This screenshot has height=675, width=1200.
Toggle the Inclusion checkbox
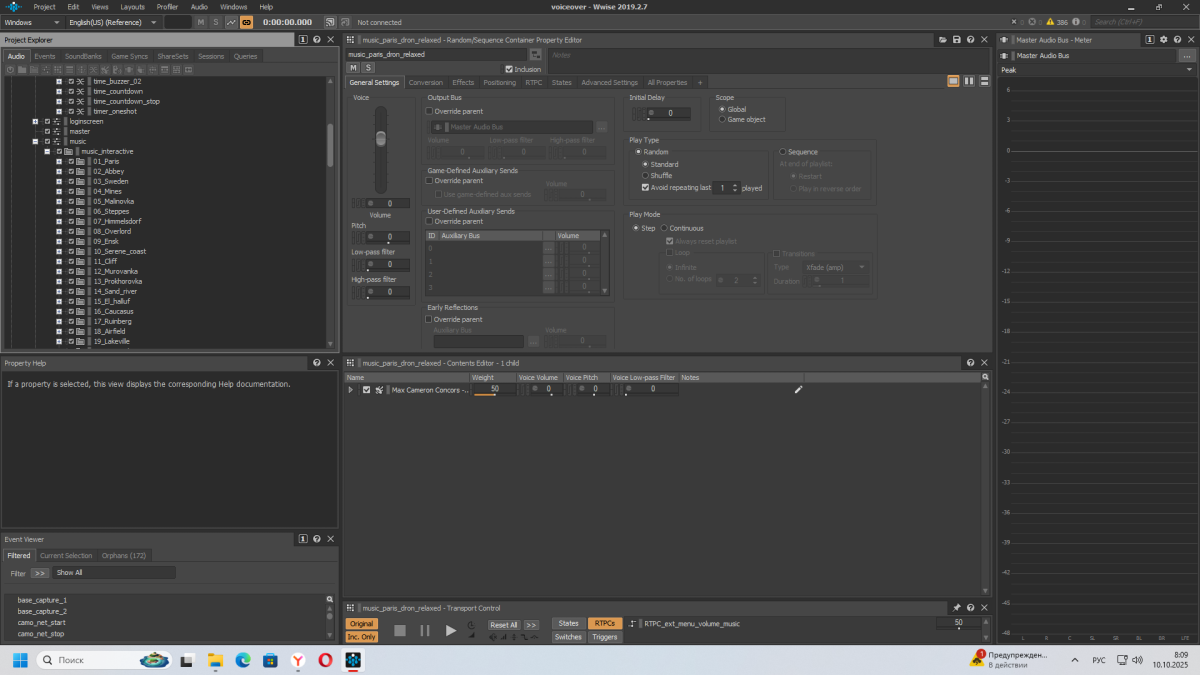(509, 69)
